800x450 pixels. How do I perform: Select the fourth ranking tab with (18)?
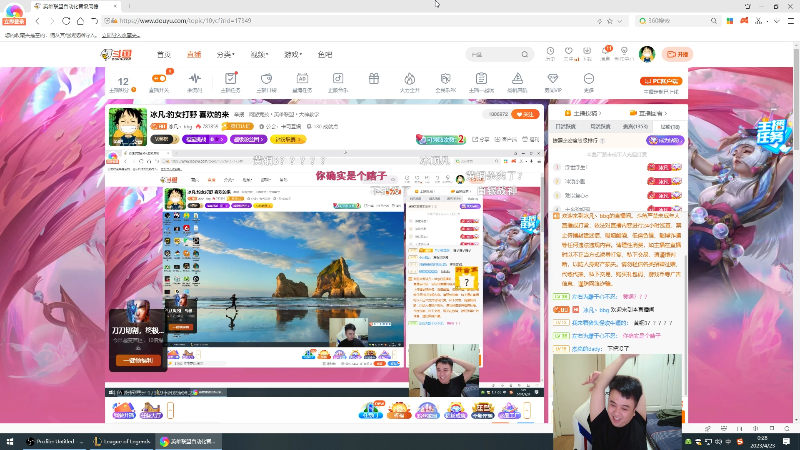coord(670,127)
